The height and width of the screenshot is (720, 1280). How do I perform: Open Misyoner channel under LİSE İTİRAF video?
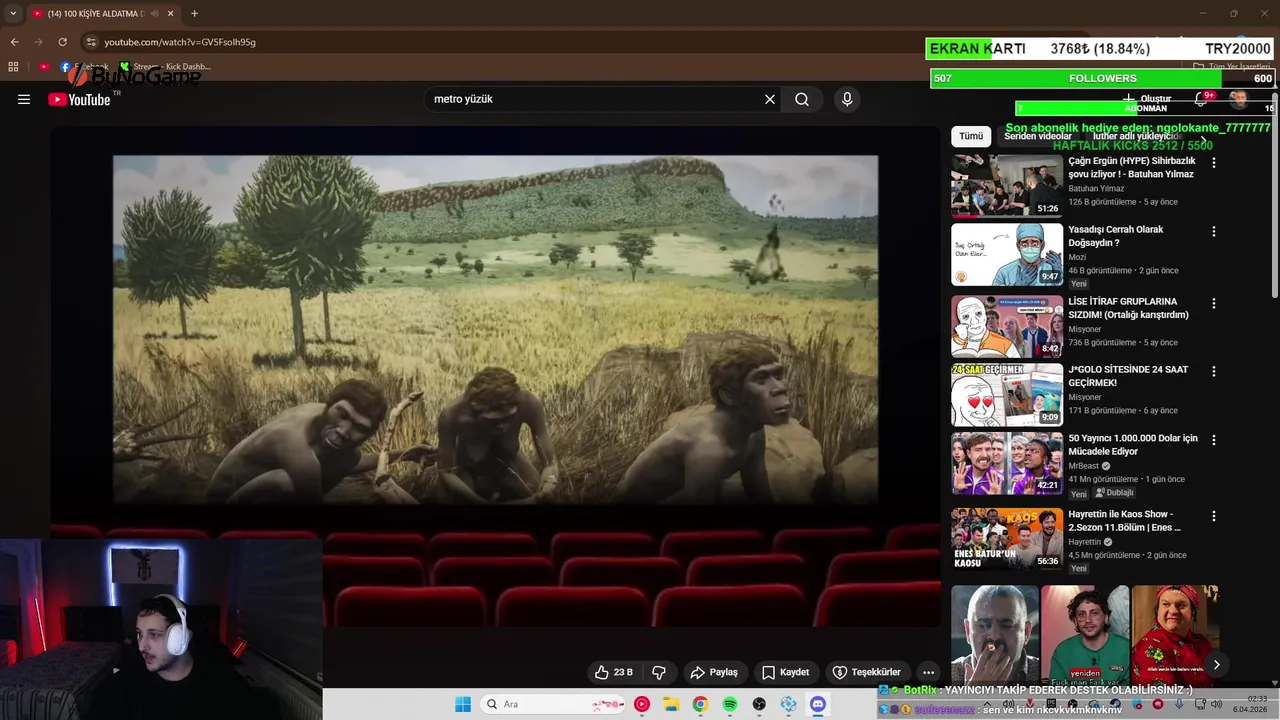pyautogui.click(x=1085, y=328)
